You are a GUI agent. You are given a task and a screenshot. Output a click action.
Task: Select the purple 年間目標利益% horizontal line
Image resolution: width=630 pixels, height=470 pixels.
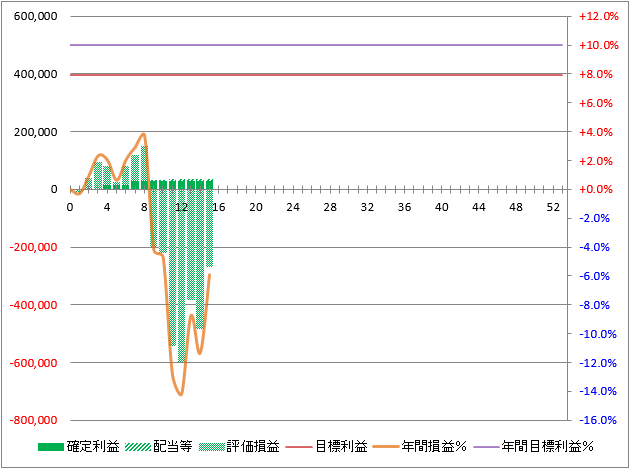pos(316,45)
